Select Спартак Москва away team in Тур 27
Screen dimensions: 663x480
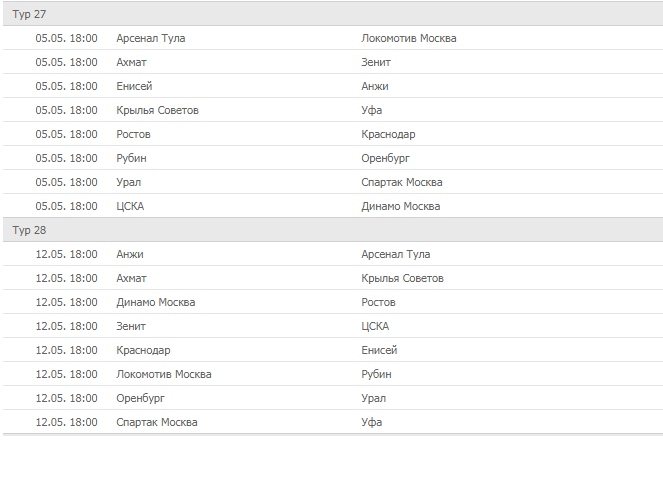(402, 182)
